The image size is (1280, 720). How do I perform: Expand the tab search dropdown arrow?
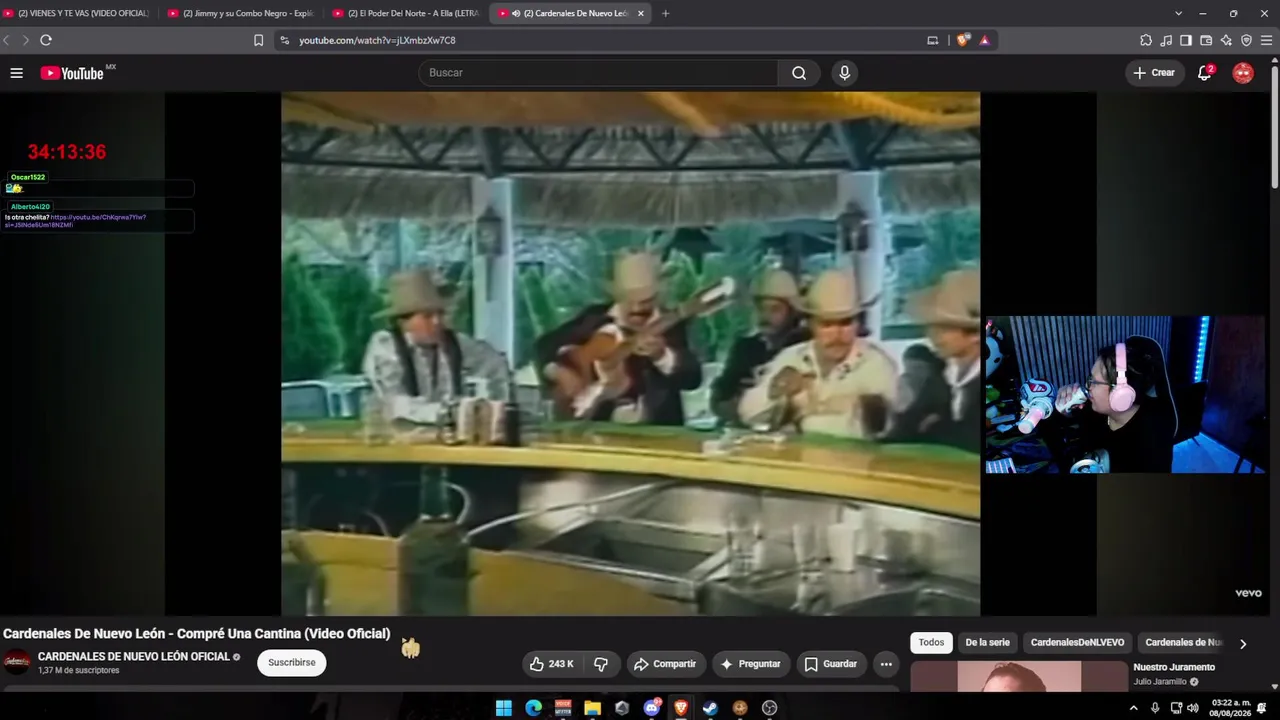[1178, 13]
